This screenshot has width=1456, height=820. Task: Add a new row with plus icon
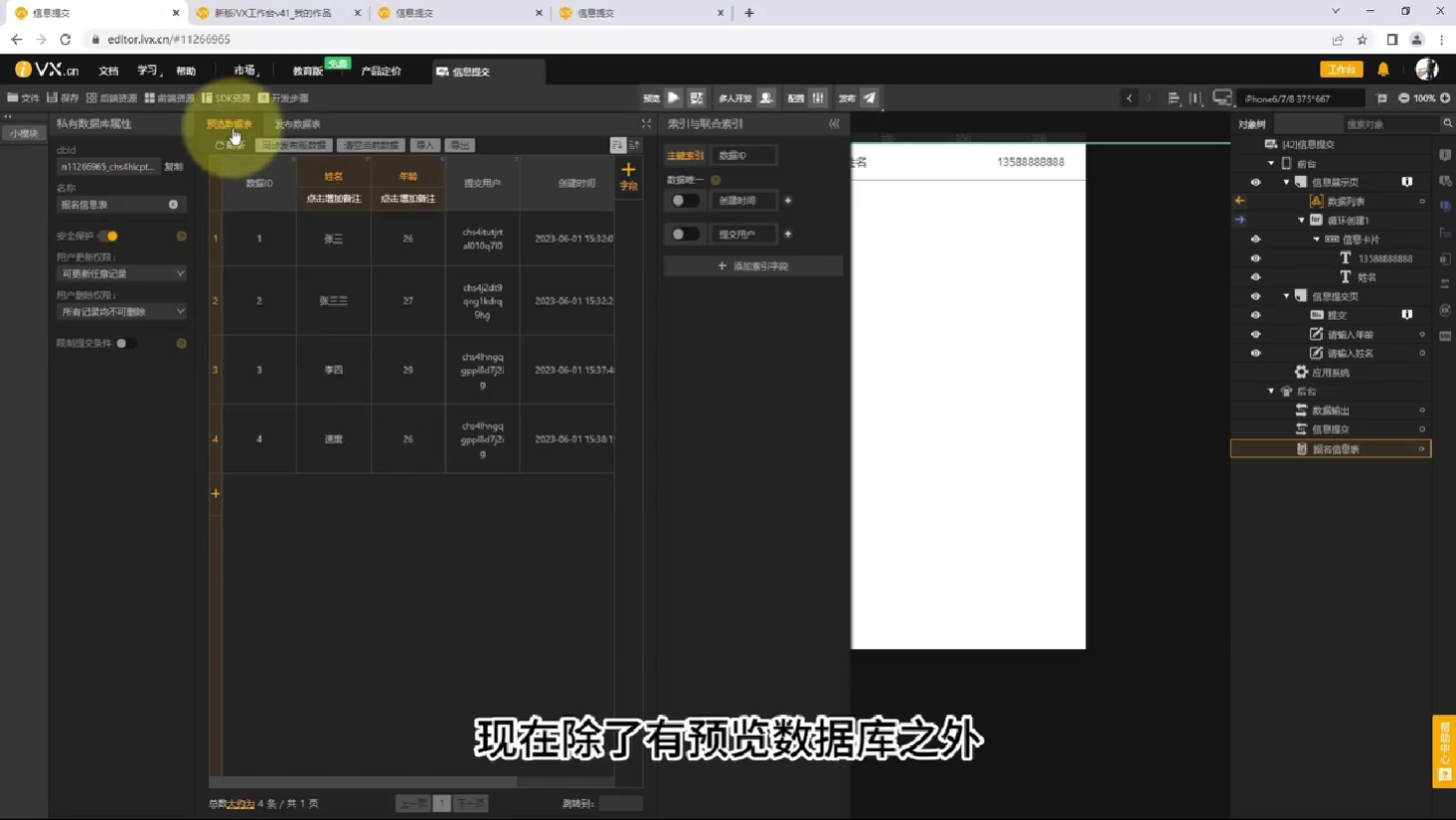coord(216,493)
